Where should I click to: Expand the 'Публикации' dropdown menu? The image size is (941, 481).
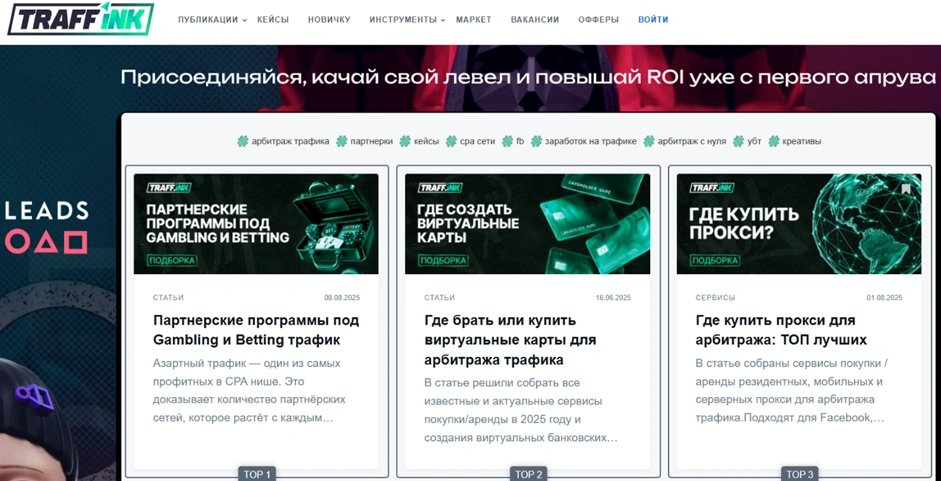pos(211,20)
